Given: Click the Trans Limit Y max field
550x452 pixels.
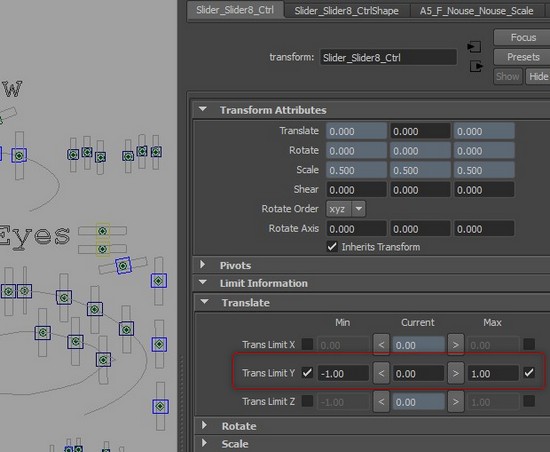Looking at the screenshot, I should click(x=493, y=374).
